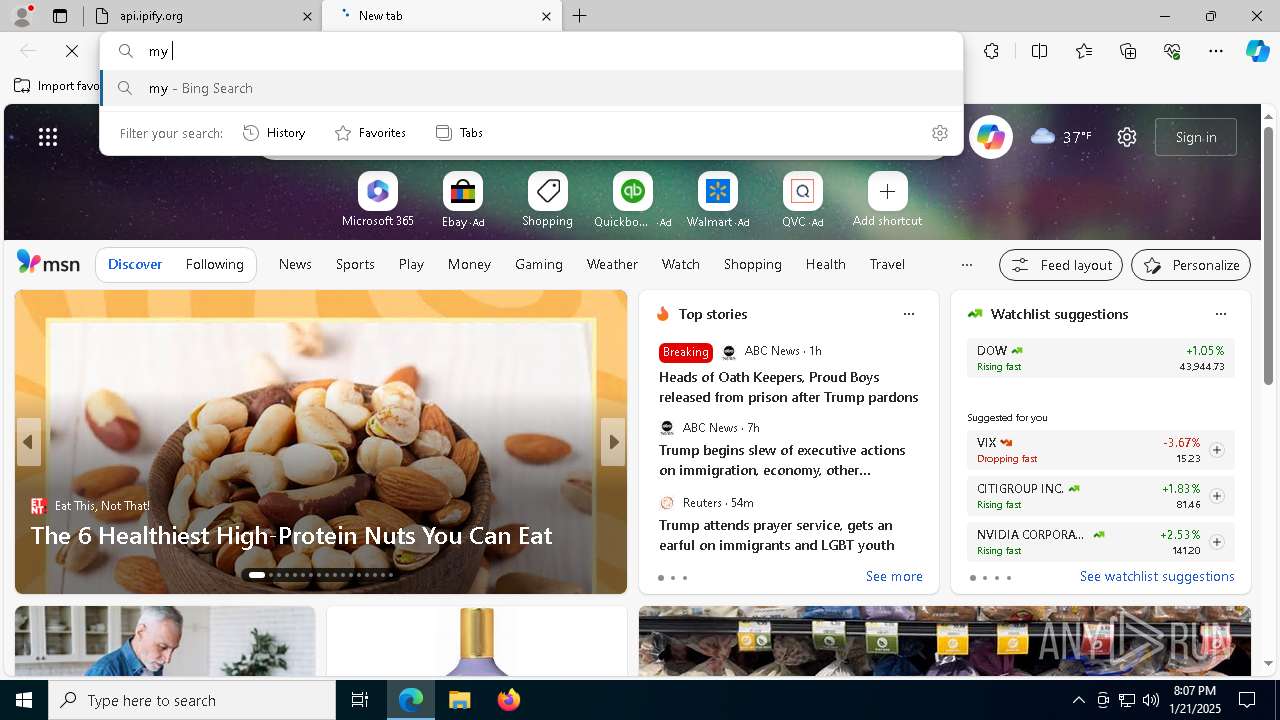The height and width of the screenshot is (720, 1280).
Task: Open the Ebay shortcut
Action: [x=463, y=200]
